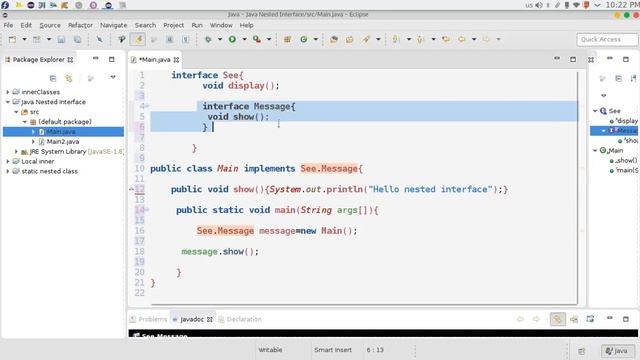Click the 10:22 PM clock
Image resolution: width=640 pixels, height=360 pixels.
click(x=622, y=5)
